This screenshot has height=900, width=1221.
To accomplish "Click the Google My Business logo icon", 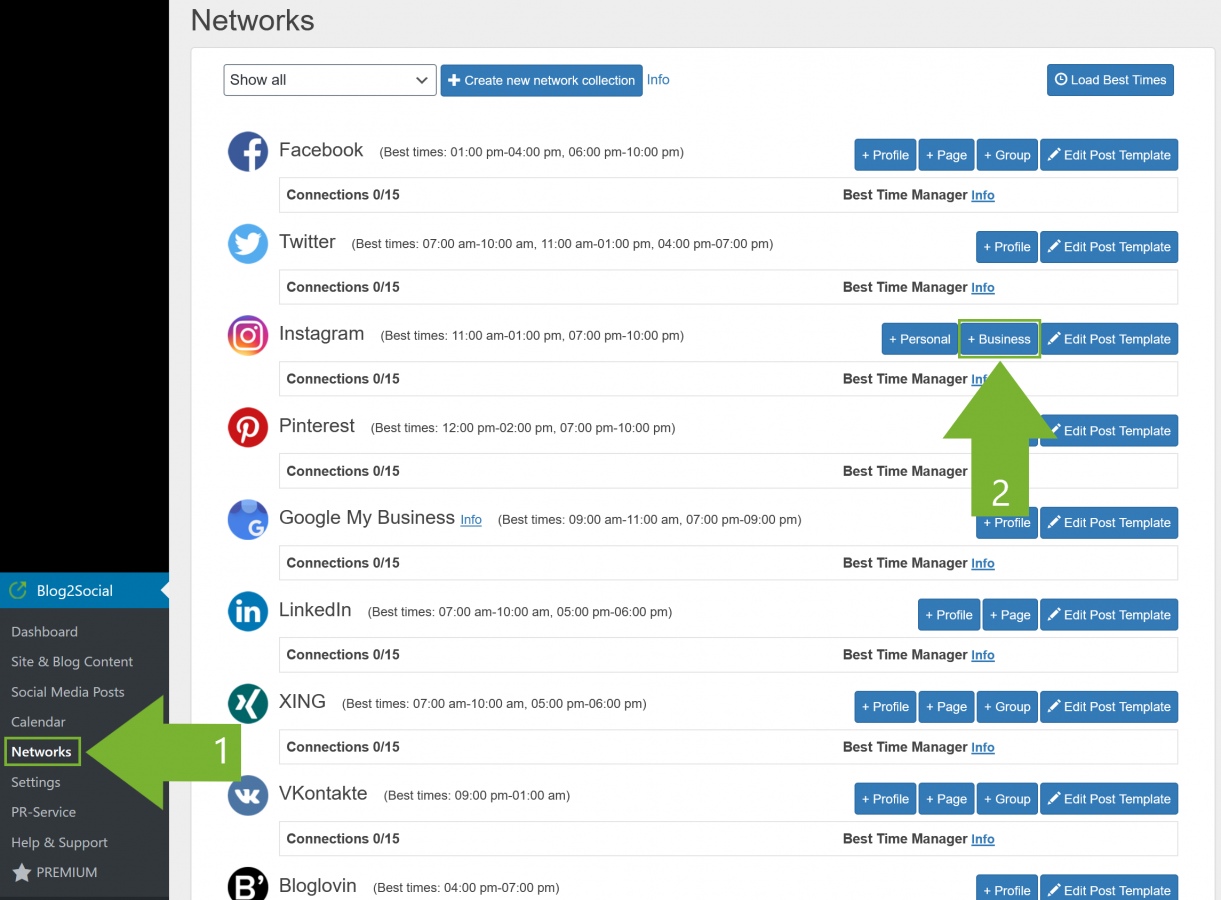I will click(x=248, y=520).
